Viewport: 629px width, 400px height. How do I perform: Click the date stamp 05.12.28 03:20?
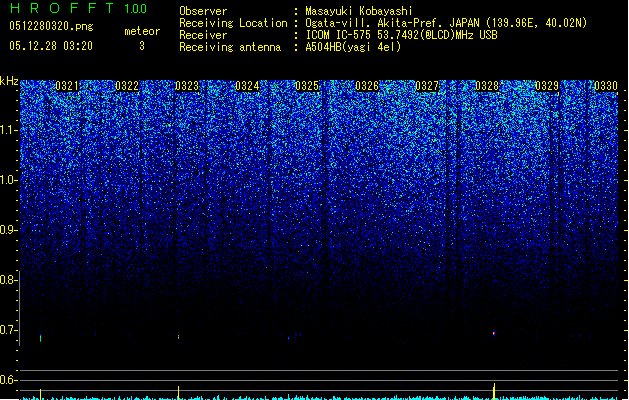pos(51,46)
